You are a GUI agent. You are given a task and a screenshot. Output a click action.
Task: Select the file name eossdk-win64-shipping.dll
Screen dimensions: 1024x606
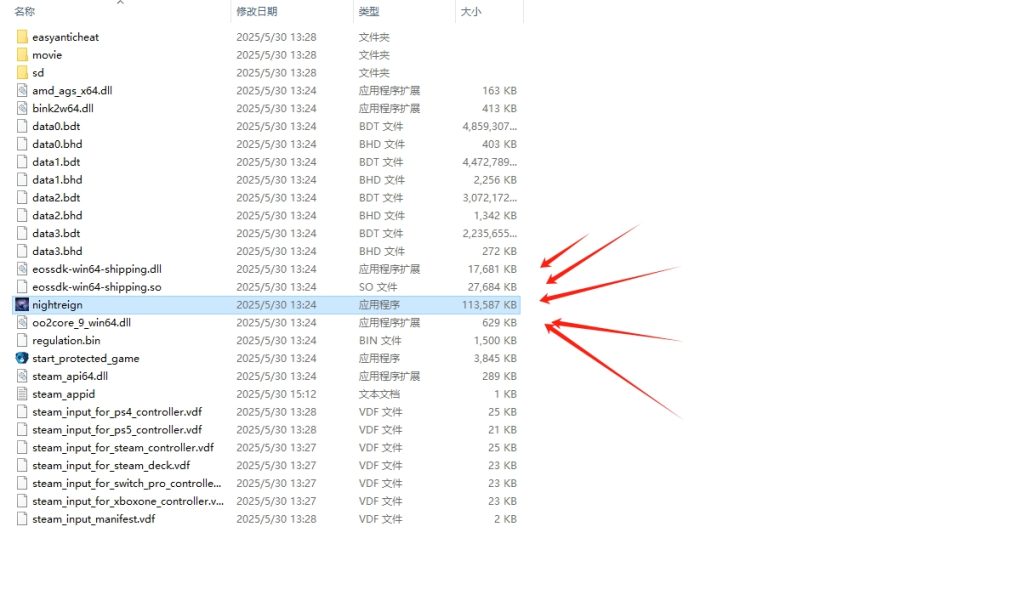pyautogui.click(x=97, y=269)
